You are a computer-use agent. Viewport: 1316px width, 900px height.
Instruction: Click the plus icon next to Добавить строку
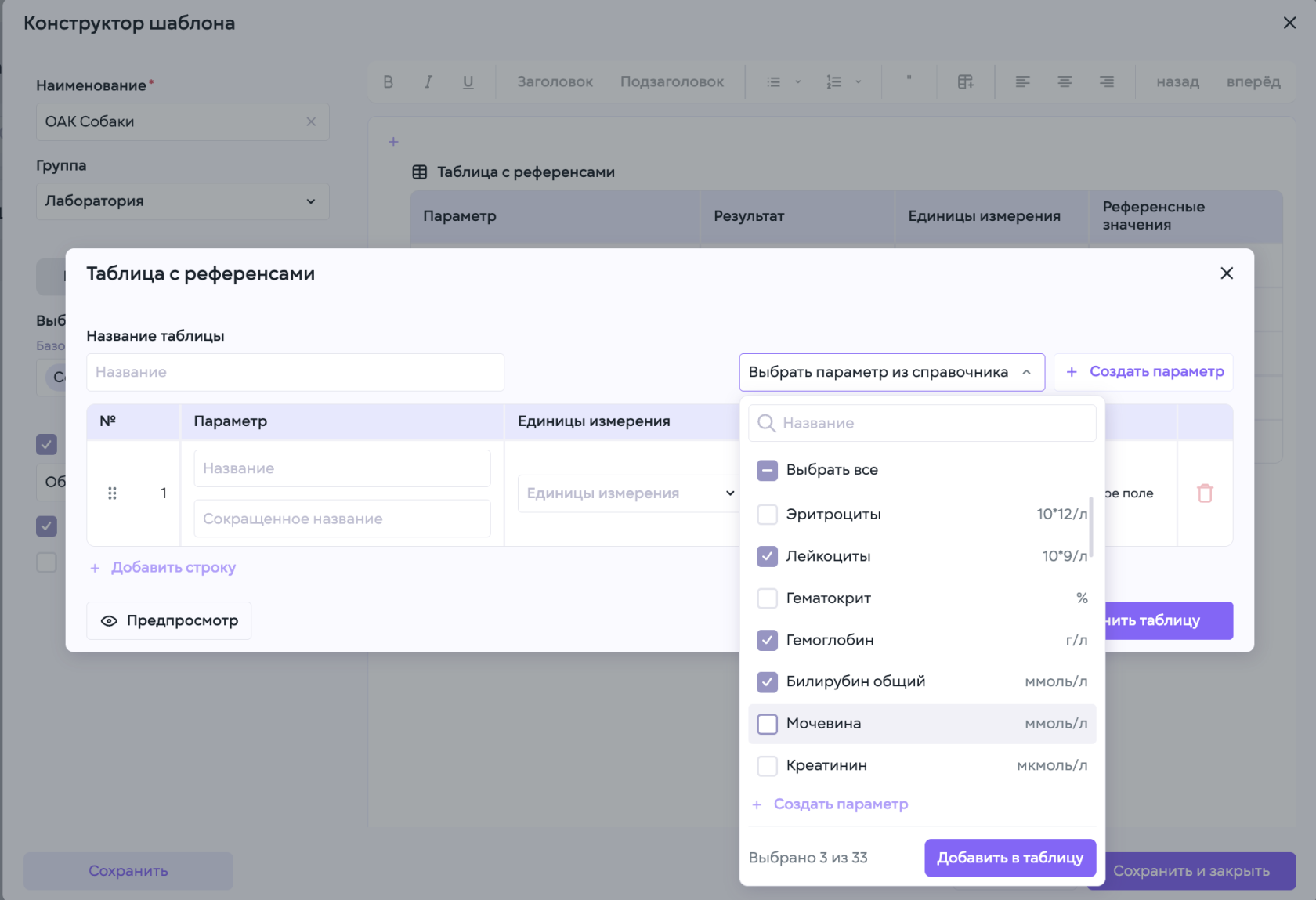pos(95,568)
